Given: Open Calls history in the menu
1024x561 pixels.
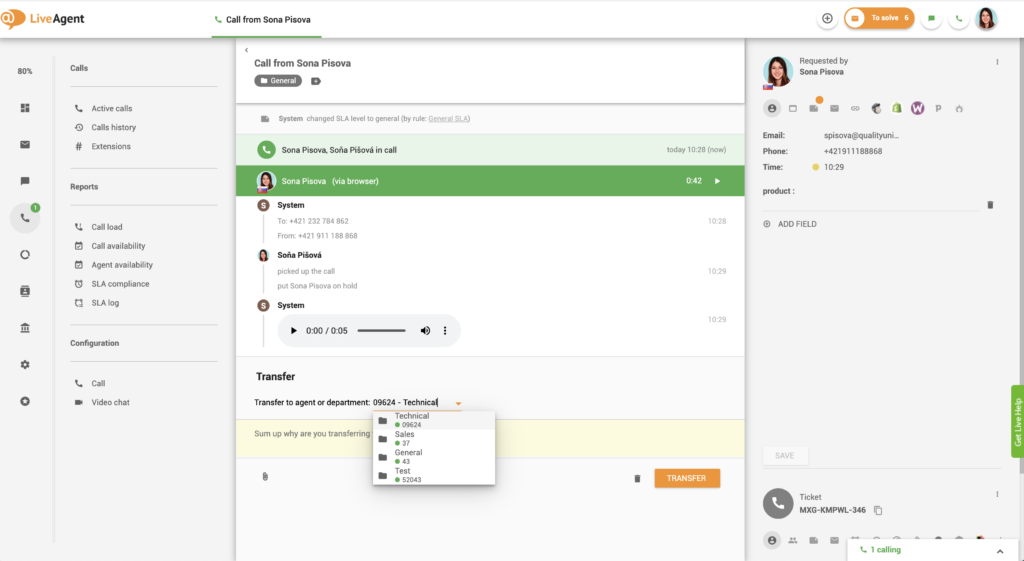Looking at the screenshot, I should [x=113, y=127].
